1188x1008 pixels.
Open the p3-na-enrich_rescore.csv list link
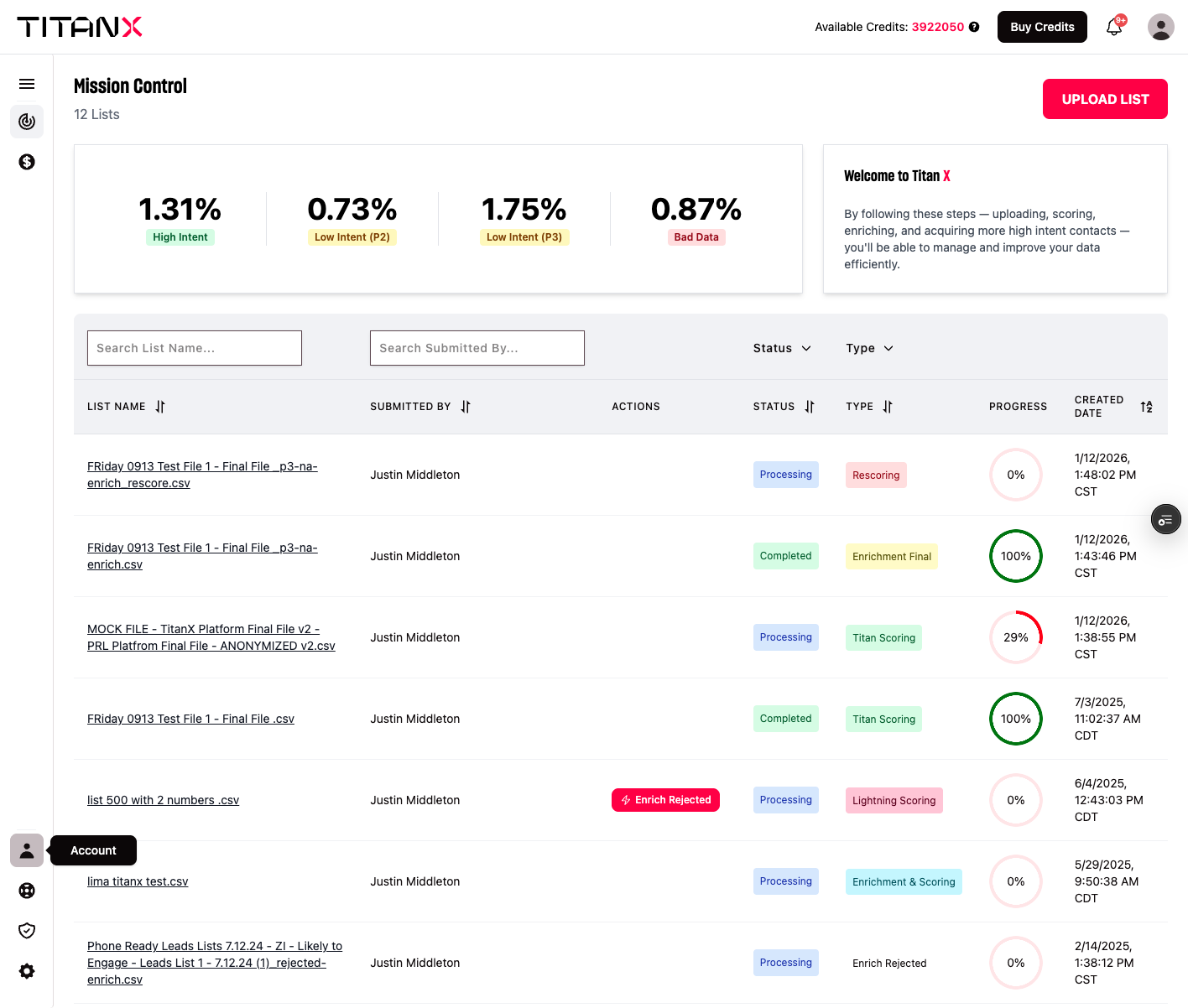click(202, 475)
